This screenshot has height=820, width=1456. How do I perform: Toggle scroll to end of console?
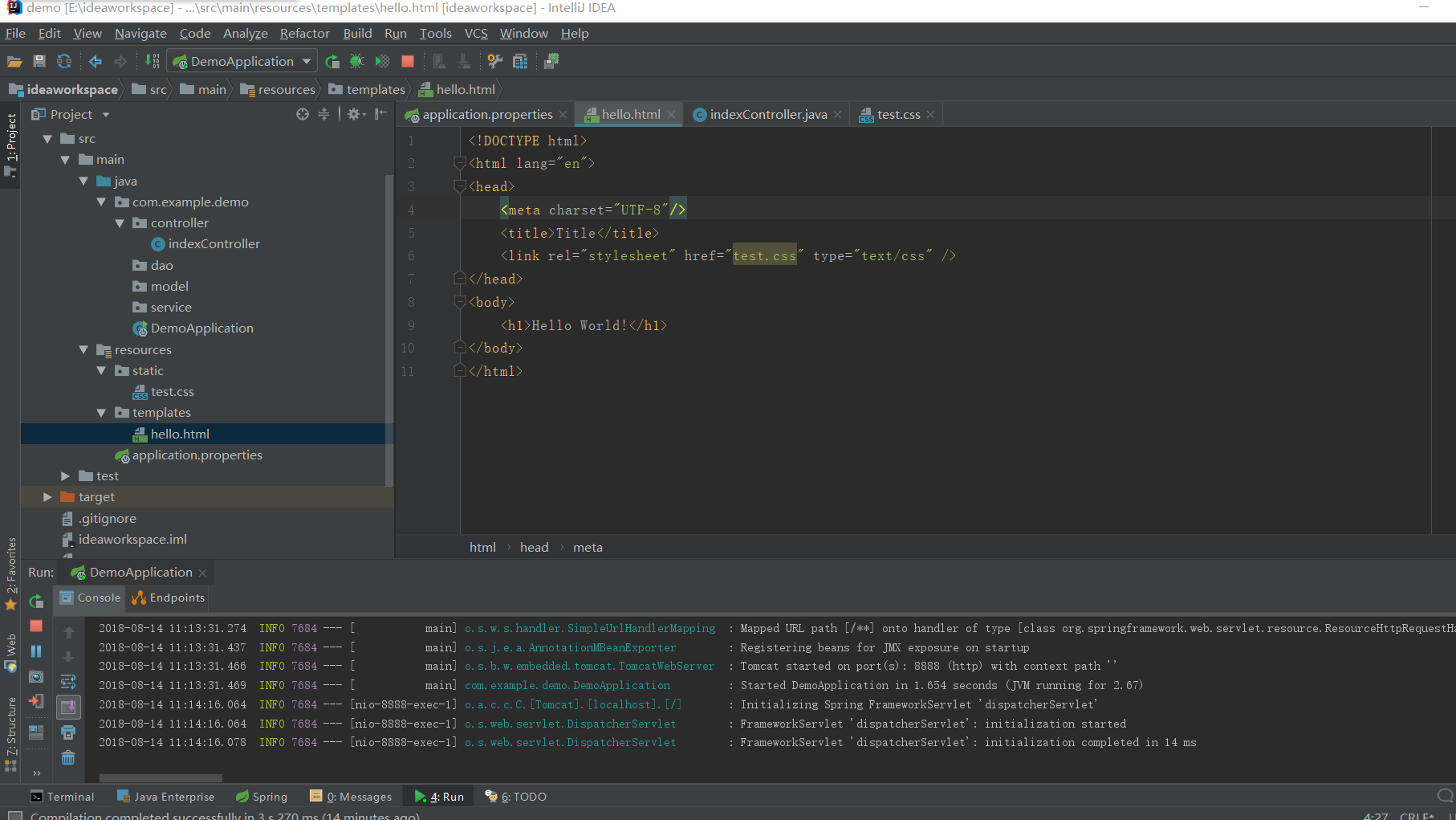(x=68, y=707)
